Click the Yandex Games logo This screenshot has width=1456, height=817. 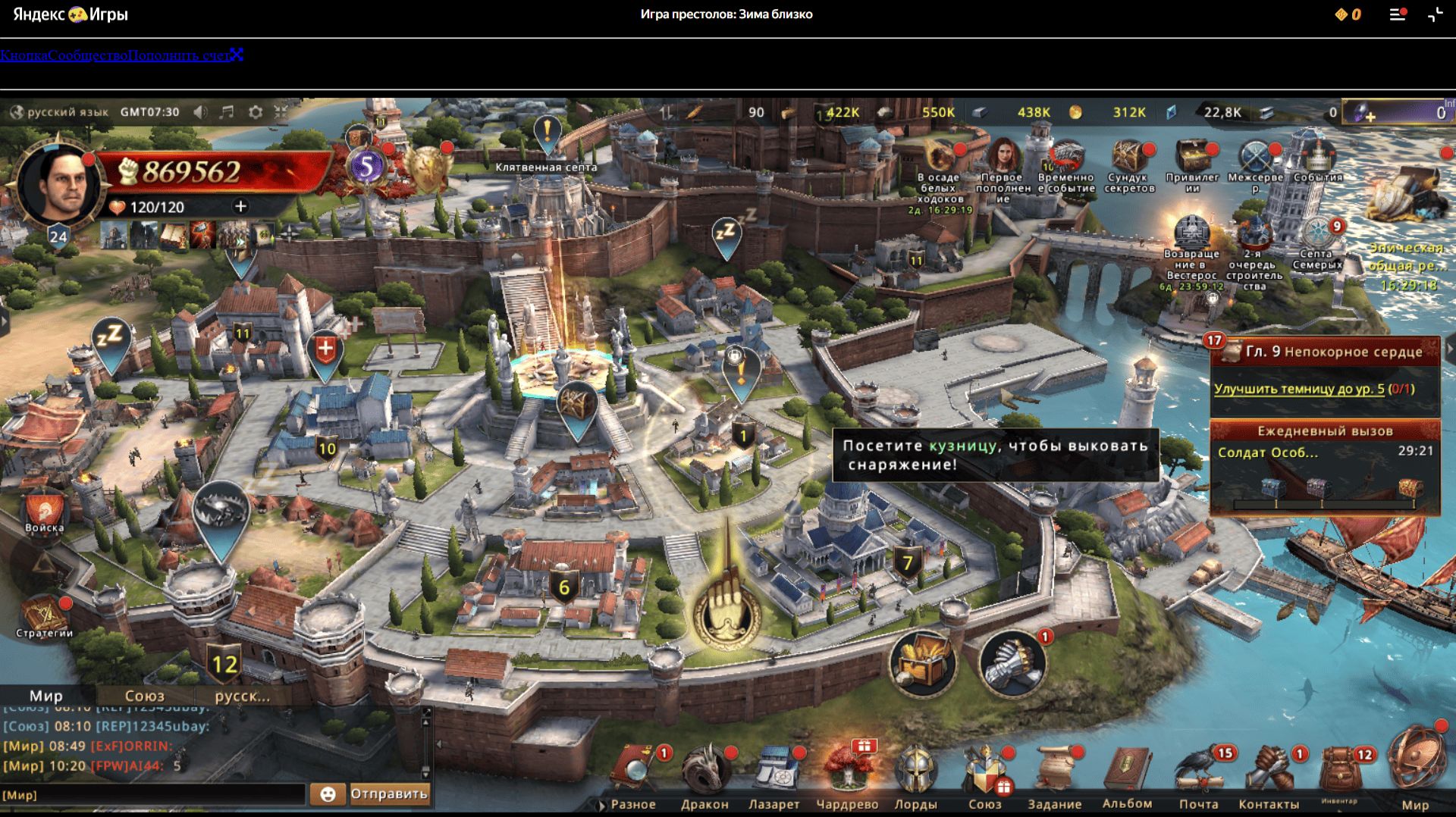71,14
